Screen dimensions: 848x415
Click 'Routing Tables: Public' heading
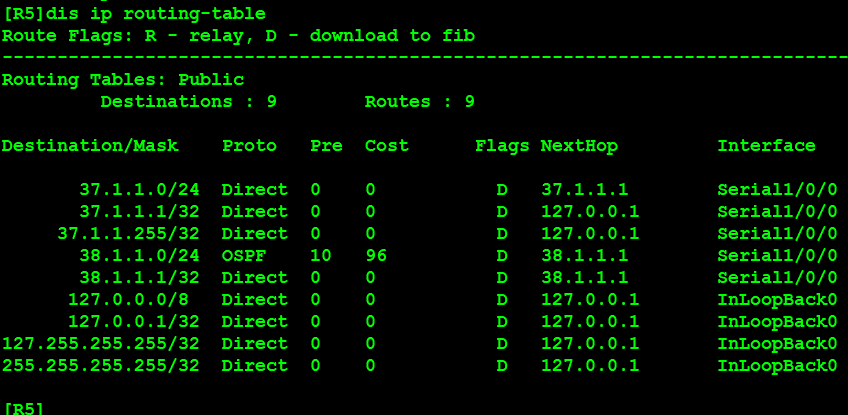point(123,80)
